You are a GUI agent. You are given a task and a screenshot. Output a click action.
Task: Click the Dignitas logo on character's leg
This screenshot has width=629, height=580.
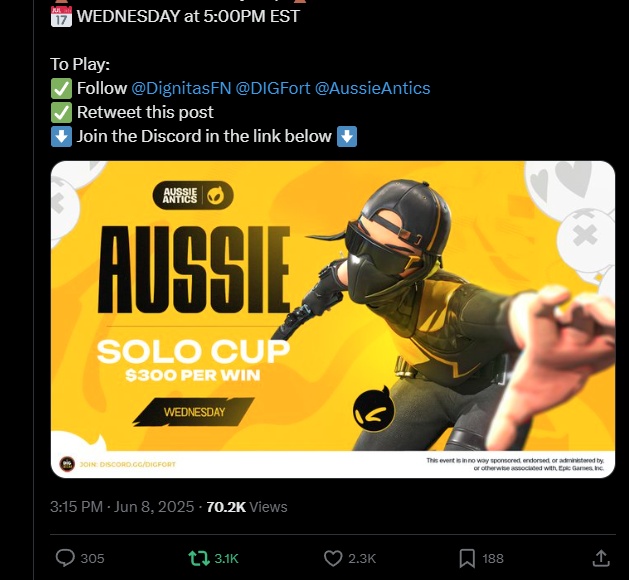point(374,409)
